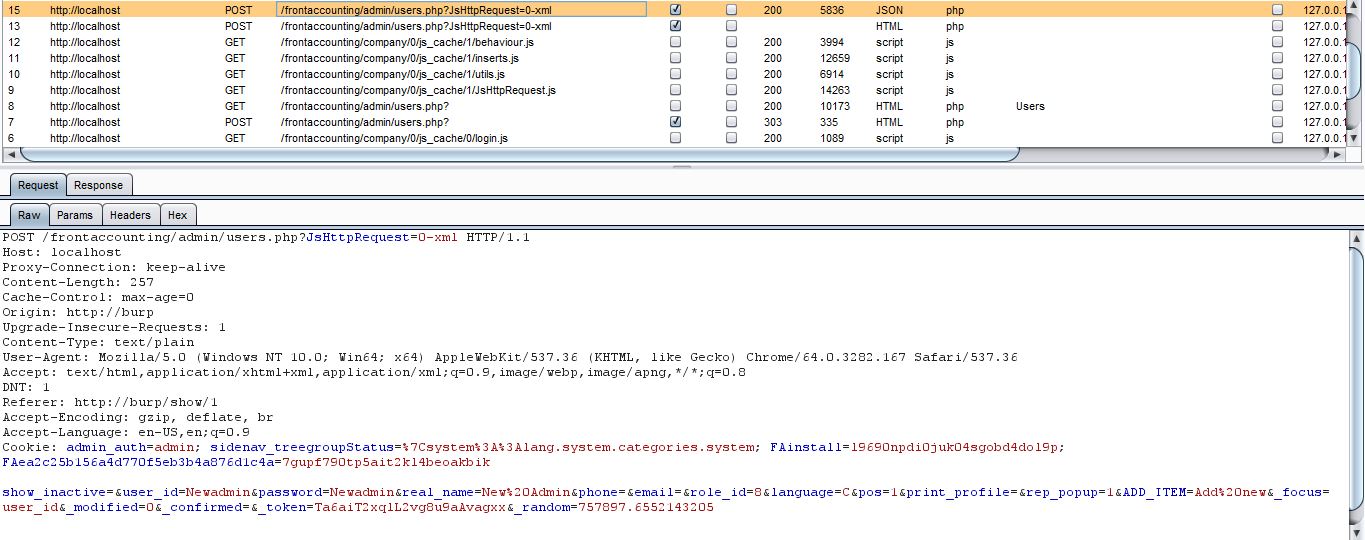
Task: Click the users.php? URL in POST row 7
Action: coord(365,122)
